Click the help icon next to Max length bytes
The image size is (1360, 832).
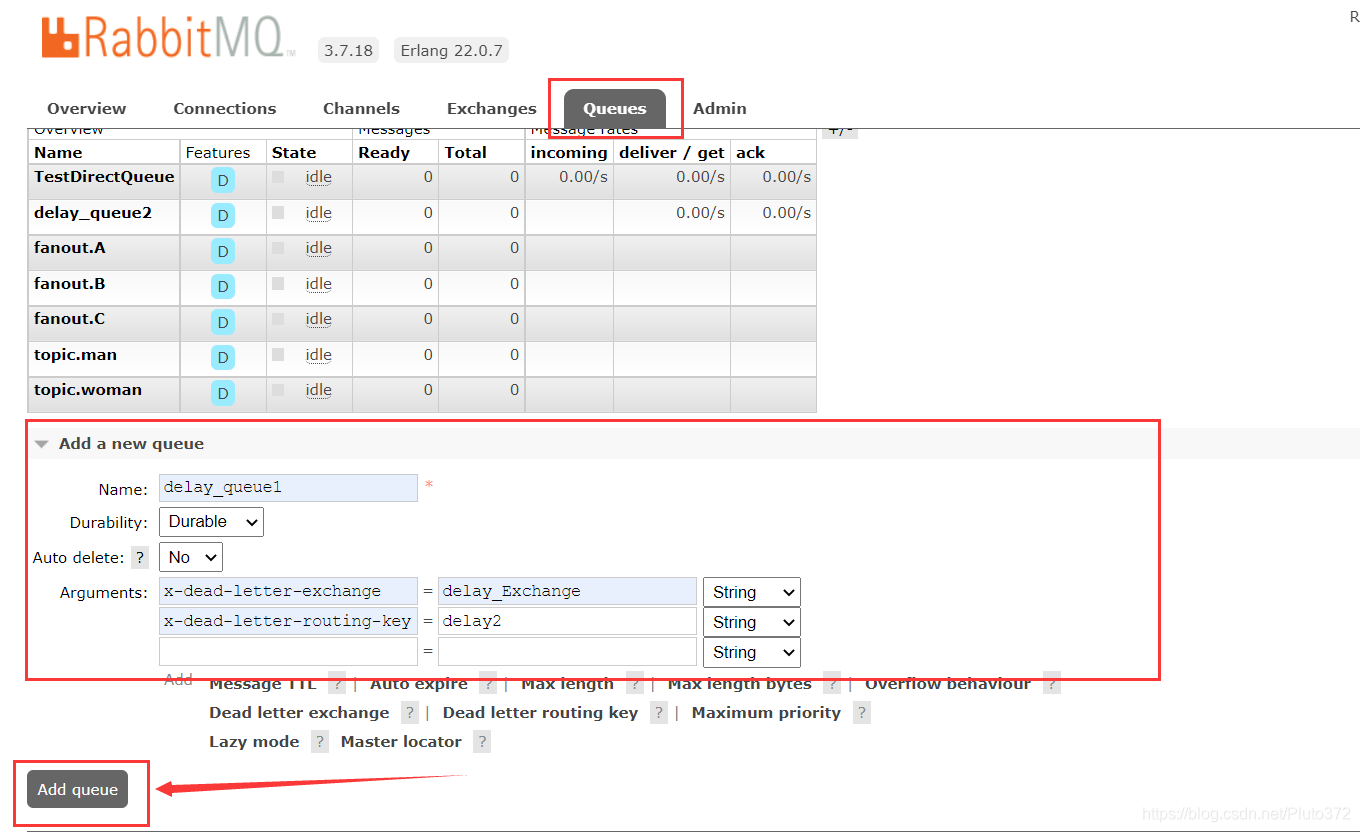coord(832,684)
